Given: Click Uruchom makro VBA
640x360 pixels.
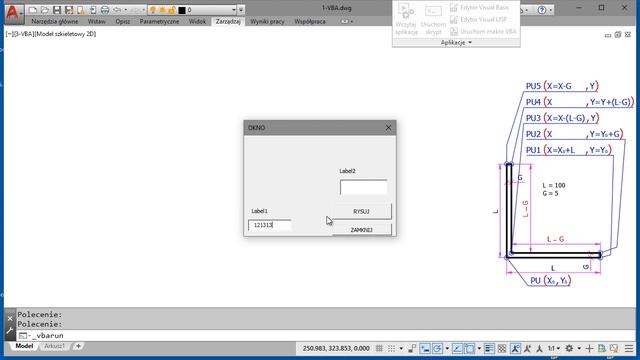Looking at the screenshot, I should (x=483, y=31).
